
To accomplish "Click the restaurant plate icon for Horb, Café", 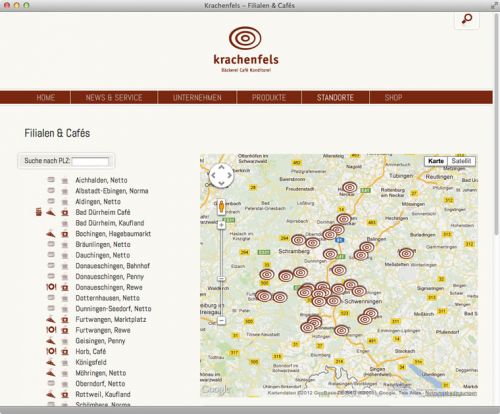I will tap(51, 351).
